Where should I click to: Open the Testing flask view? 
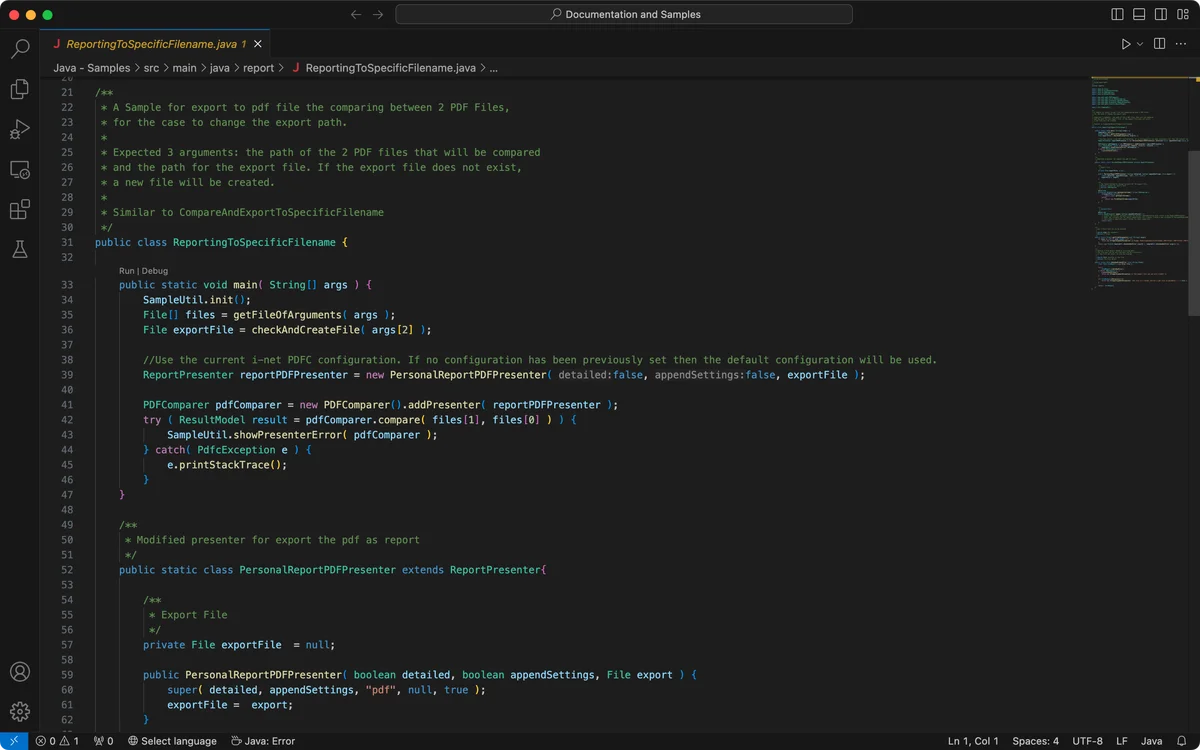[19, 250]
